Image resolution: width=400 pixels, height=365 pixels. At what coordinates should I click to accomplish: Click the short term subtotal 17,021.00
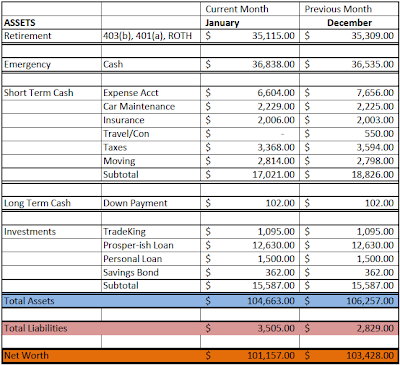273,174
